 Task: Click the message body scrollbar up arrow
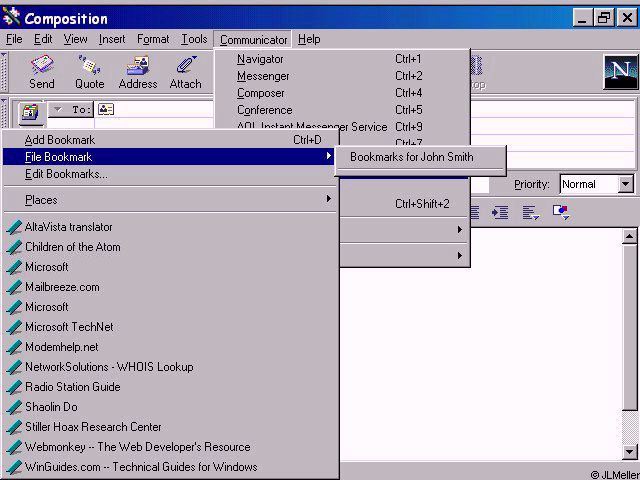629,236
